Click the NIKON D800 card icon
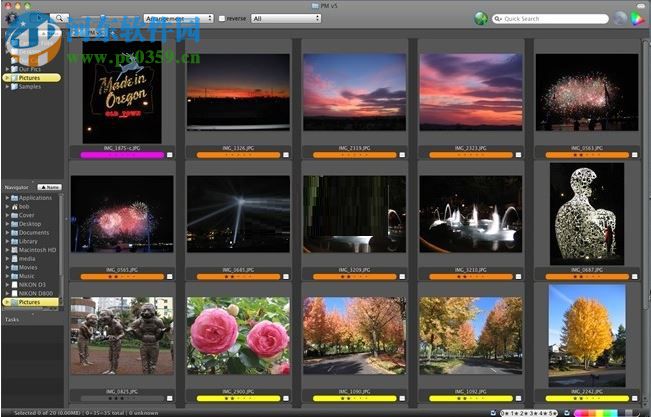 pos(15,293)
